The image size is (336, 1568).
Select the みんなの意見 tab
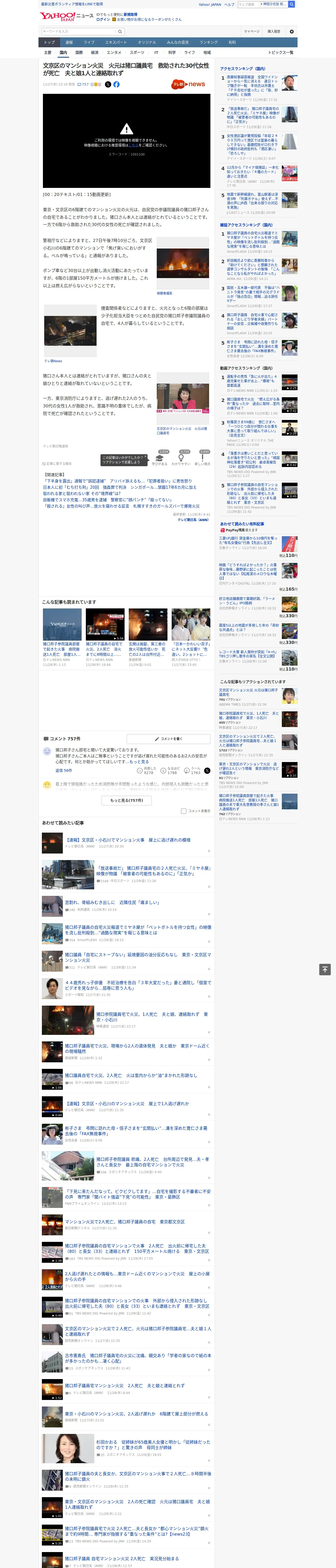pyautogui.click(x=177, y=42)
